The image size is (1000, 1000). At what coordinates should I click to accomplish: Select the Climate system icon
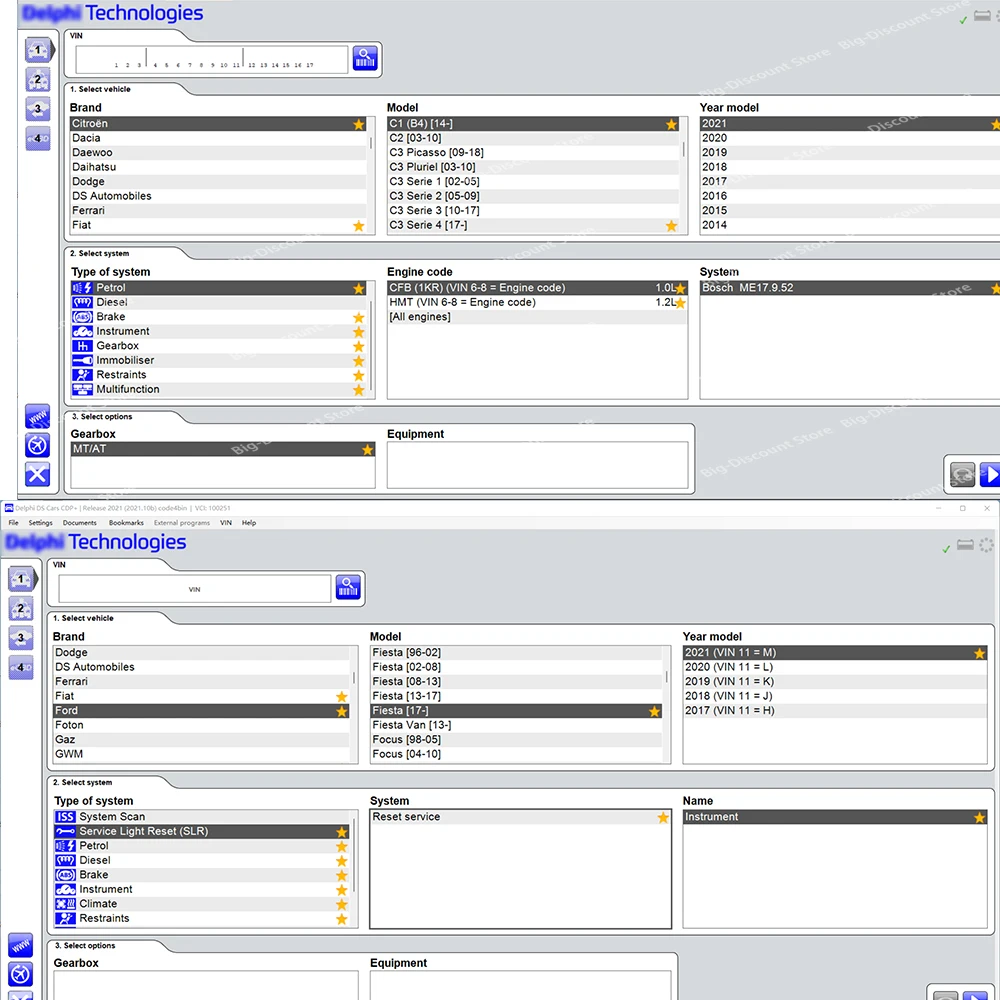[65, 904]
